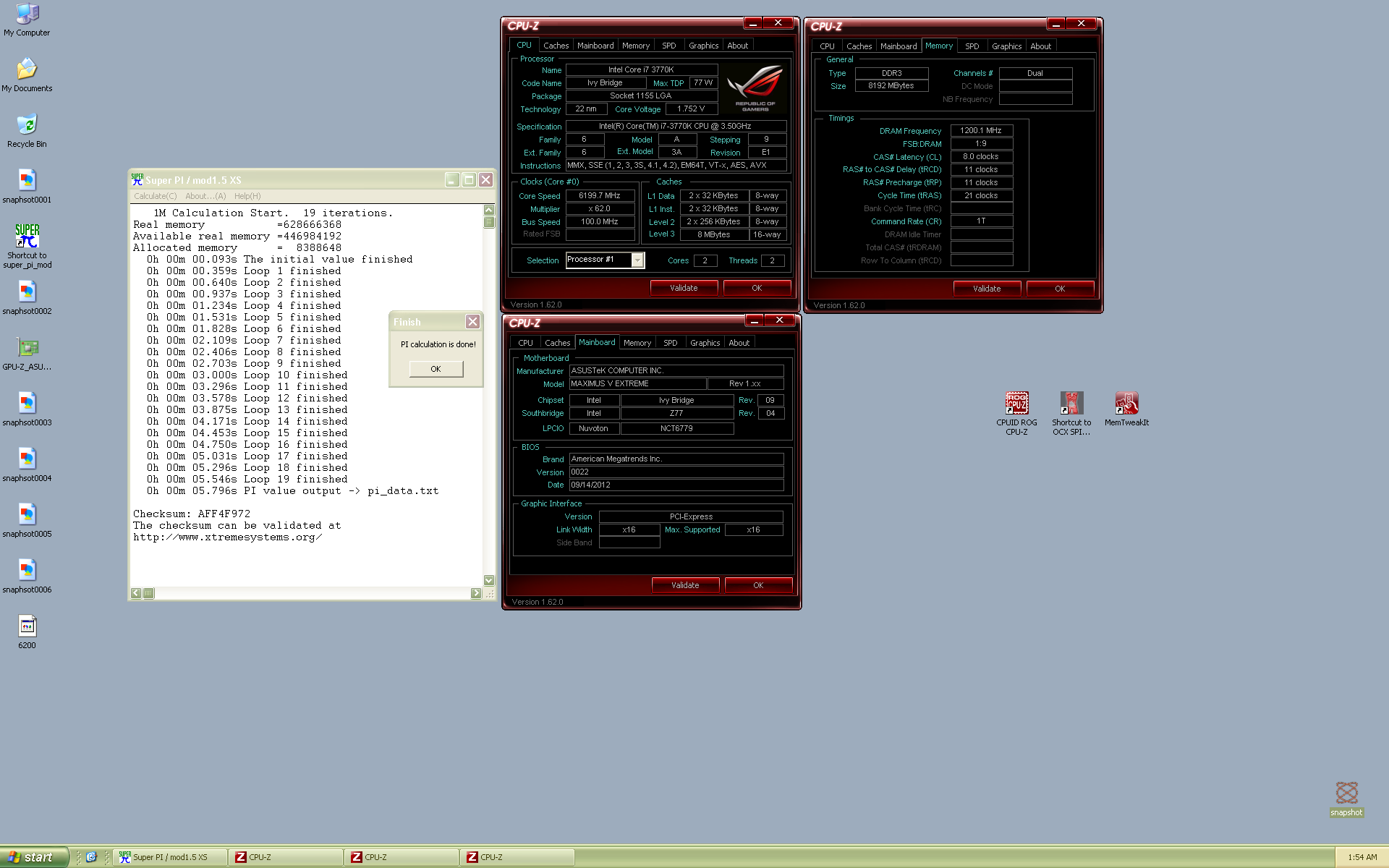This screenshot has height=868, width=1389.
Task: Select snaphsot0005 desktop file
Action: click(27, 521)
